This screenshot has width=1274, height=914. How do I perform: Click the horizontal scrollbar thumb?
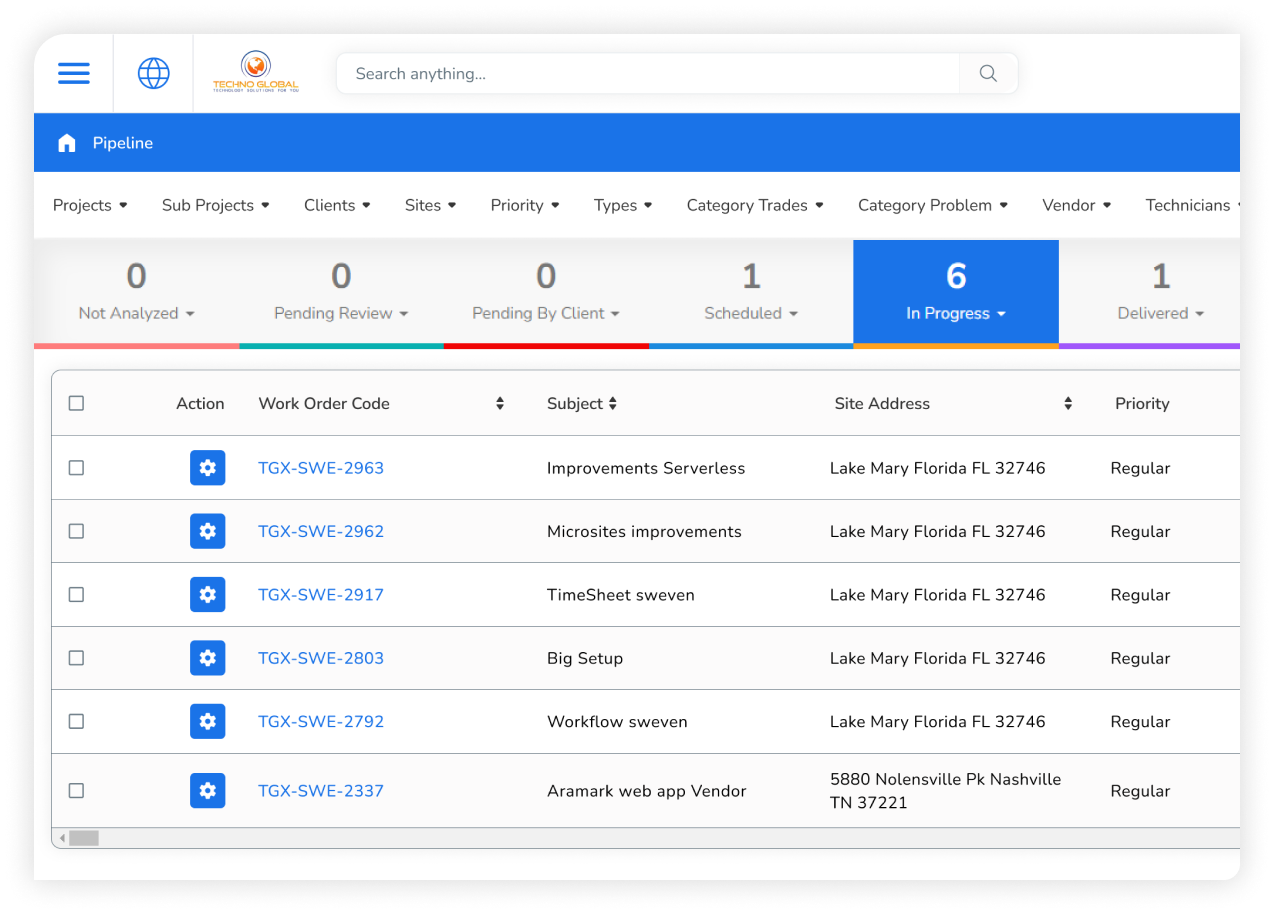[84, 838]
